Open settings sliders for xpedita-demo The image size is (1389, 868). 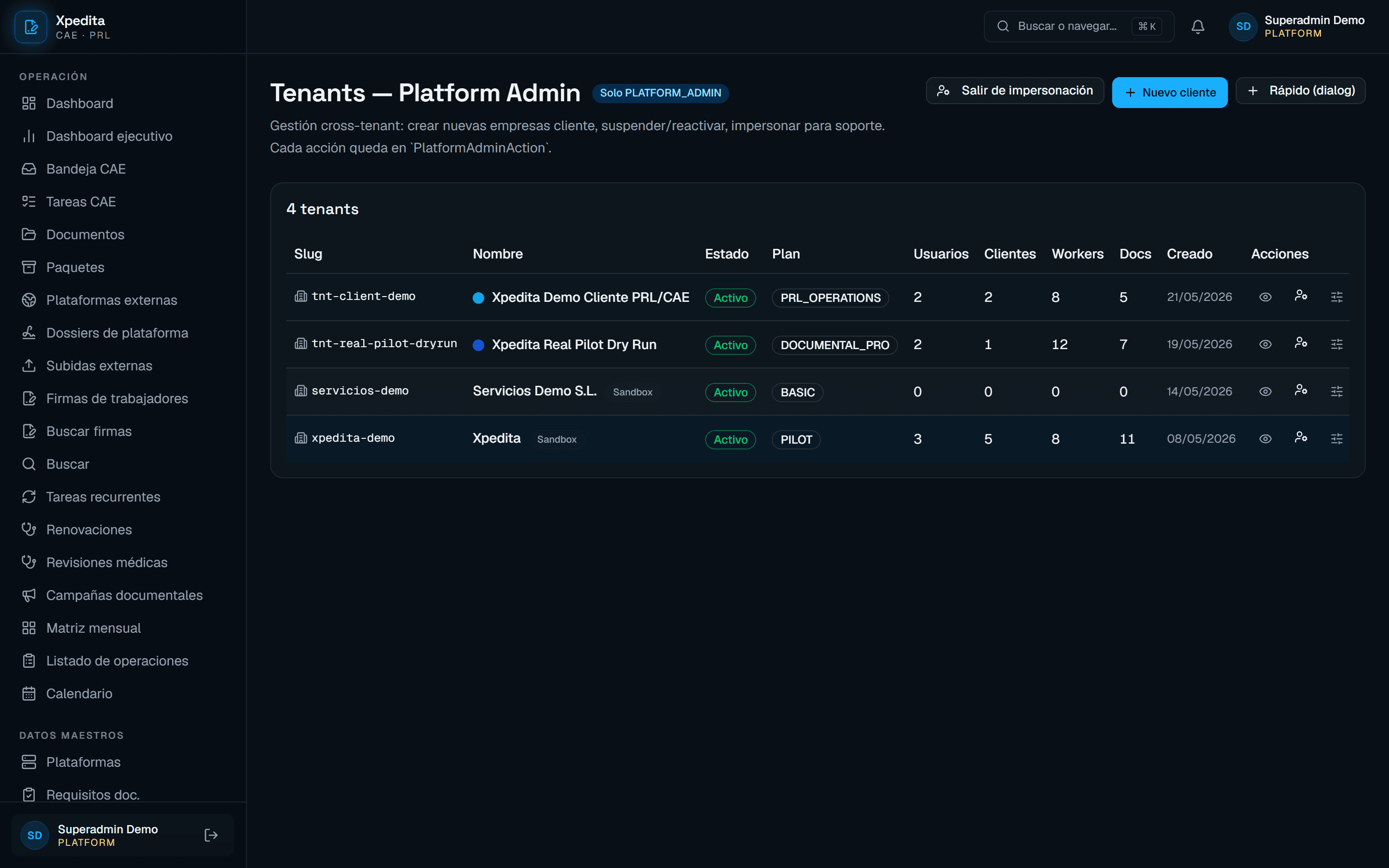click(x=1336, y=439)
